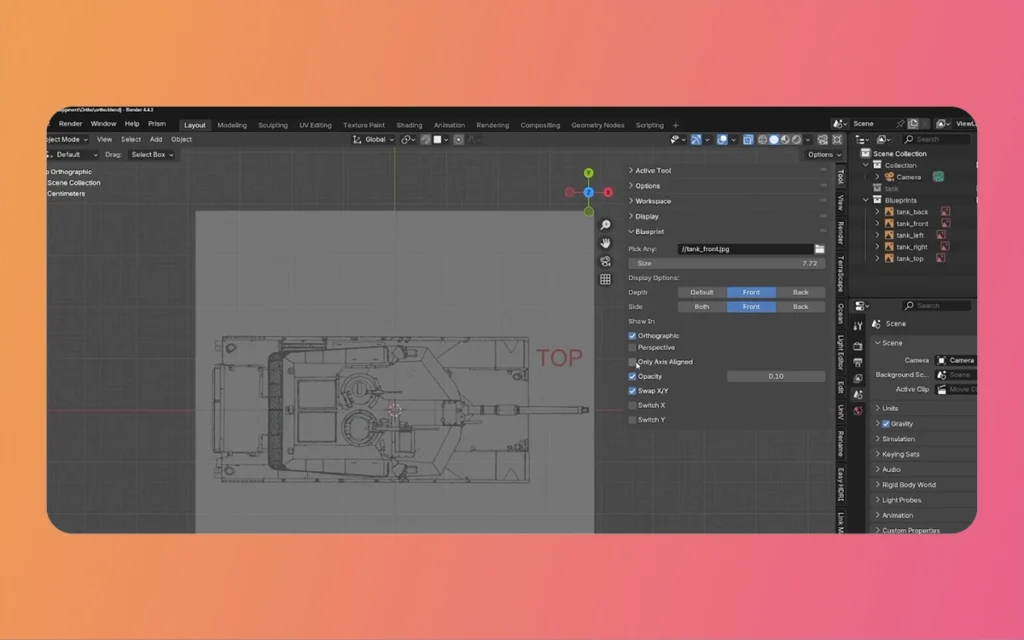The image size is (1024, 640).
Task: Switch to the UV Editing workspace tab
Action: (315, 125)
